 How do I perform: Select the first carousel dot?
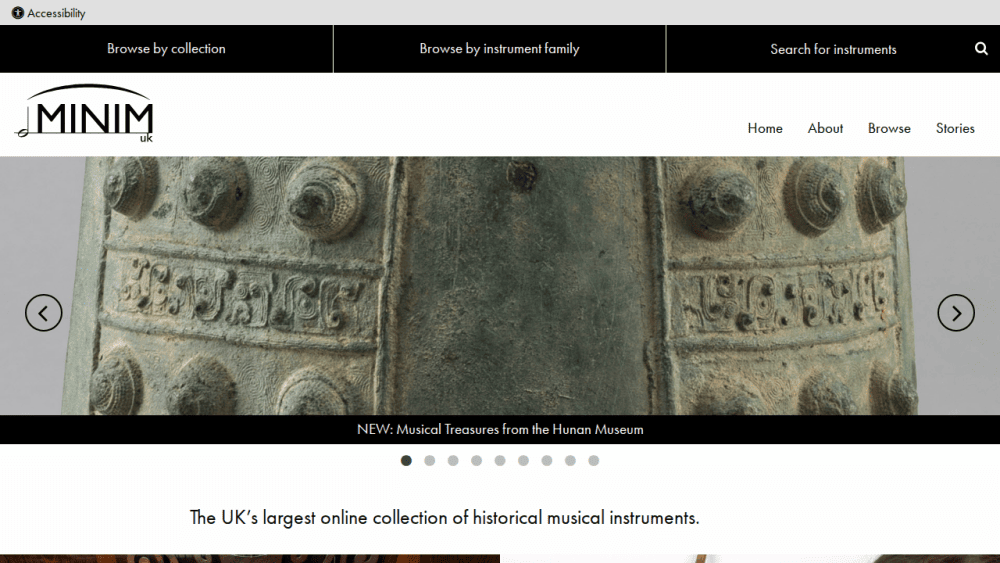tap(406, 460)
